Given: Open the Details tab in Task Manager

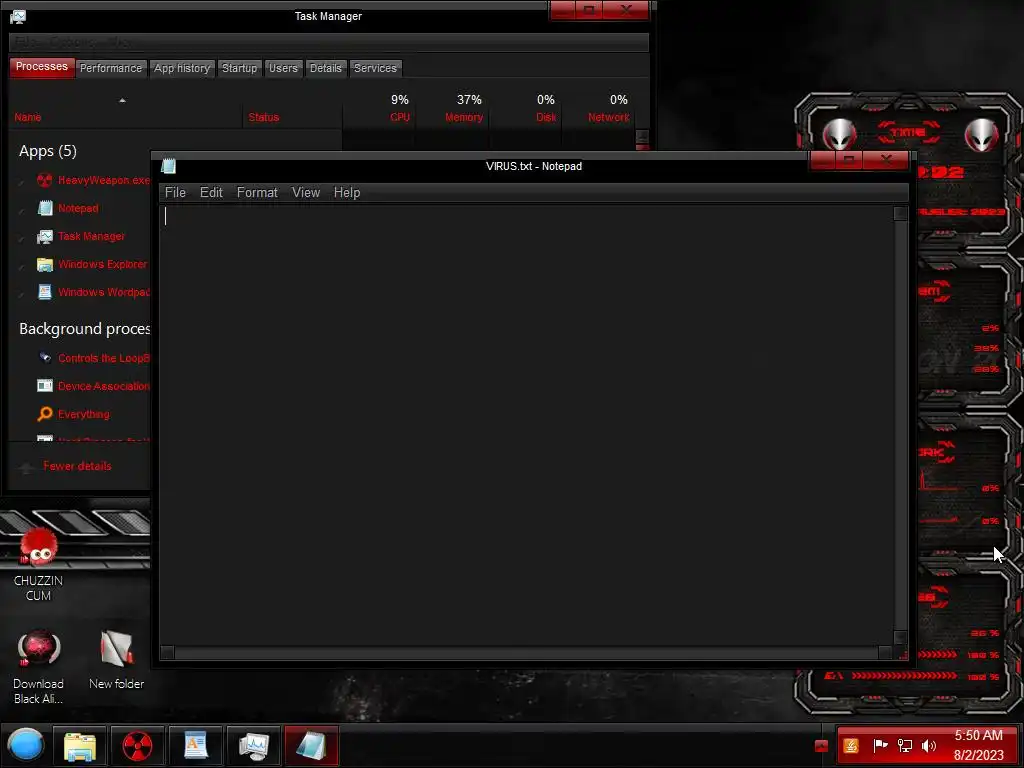Looking at the screenshot, I should (x=326, y=68).
